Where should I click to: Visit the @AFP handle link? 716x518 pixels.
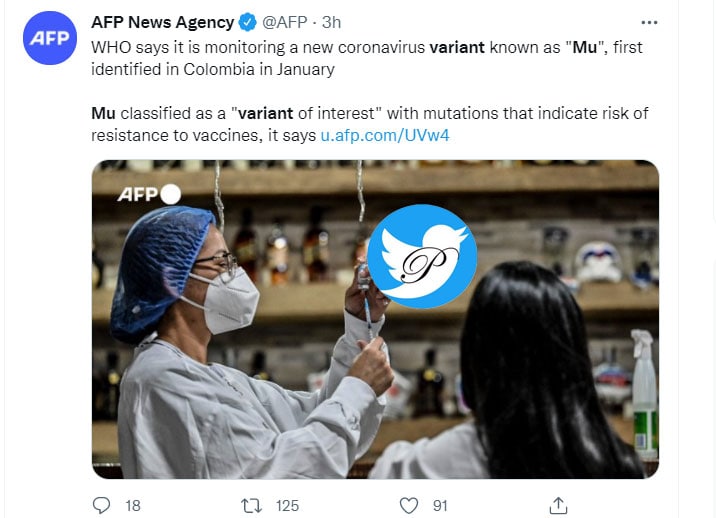coord(284,22)
